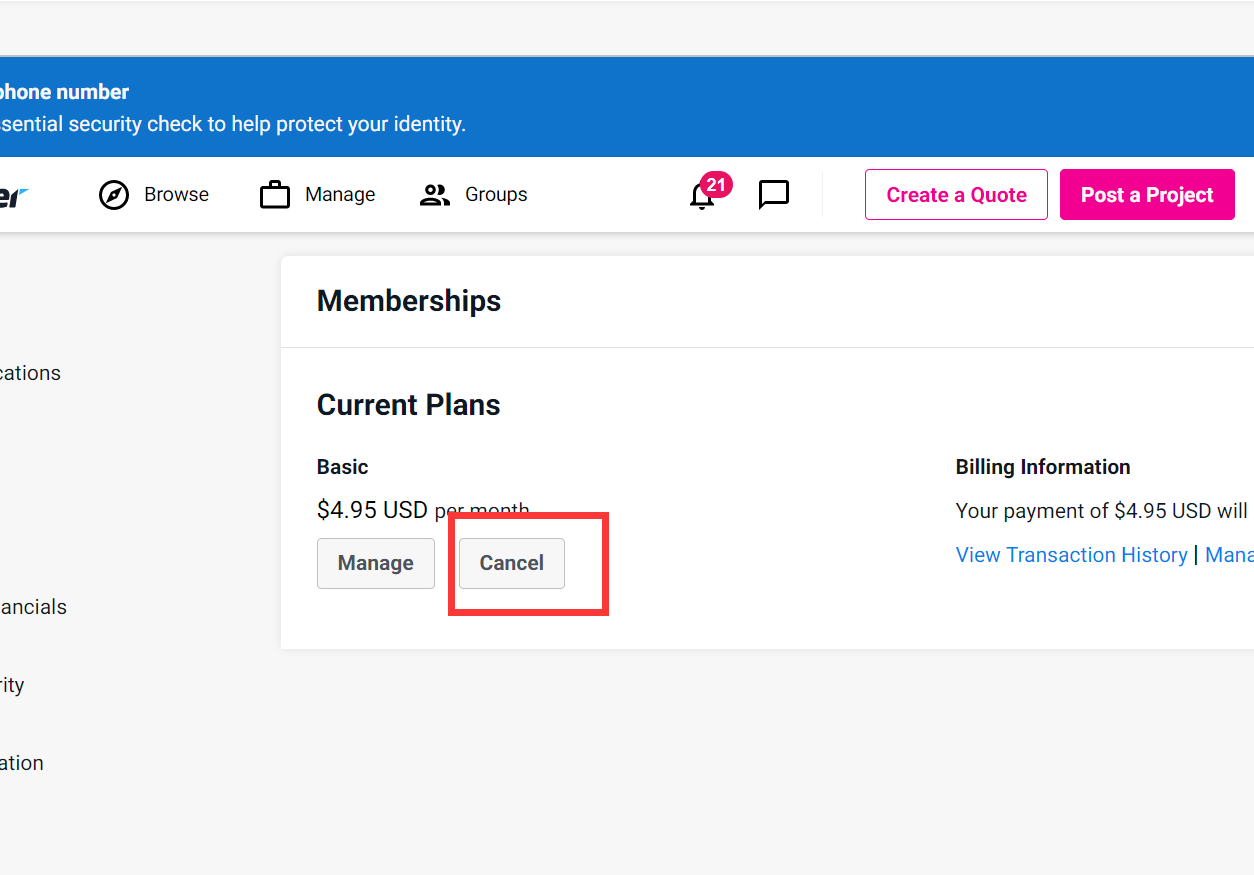Open the notifications bell

click(702, 197)
